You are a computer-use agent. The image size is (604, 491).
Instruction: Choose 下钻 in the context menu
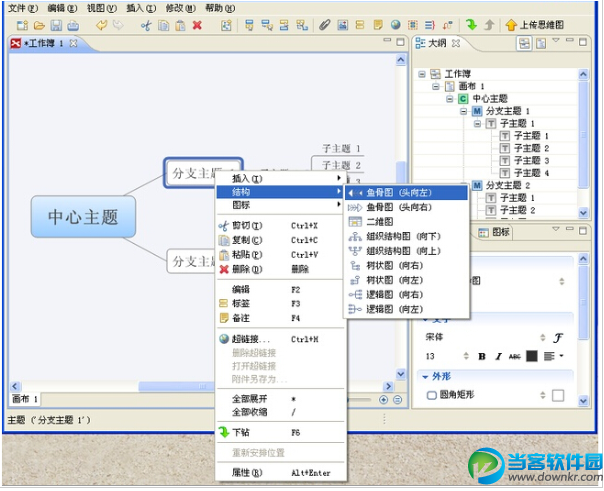tap(280, 432)
